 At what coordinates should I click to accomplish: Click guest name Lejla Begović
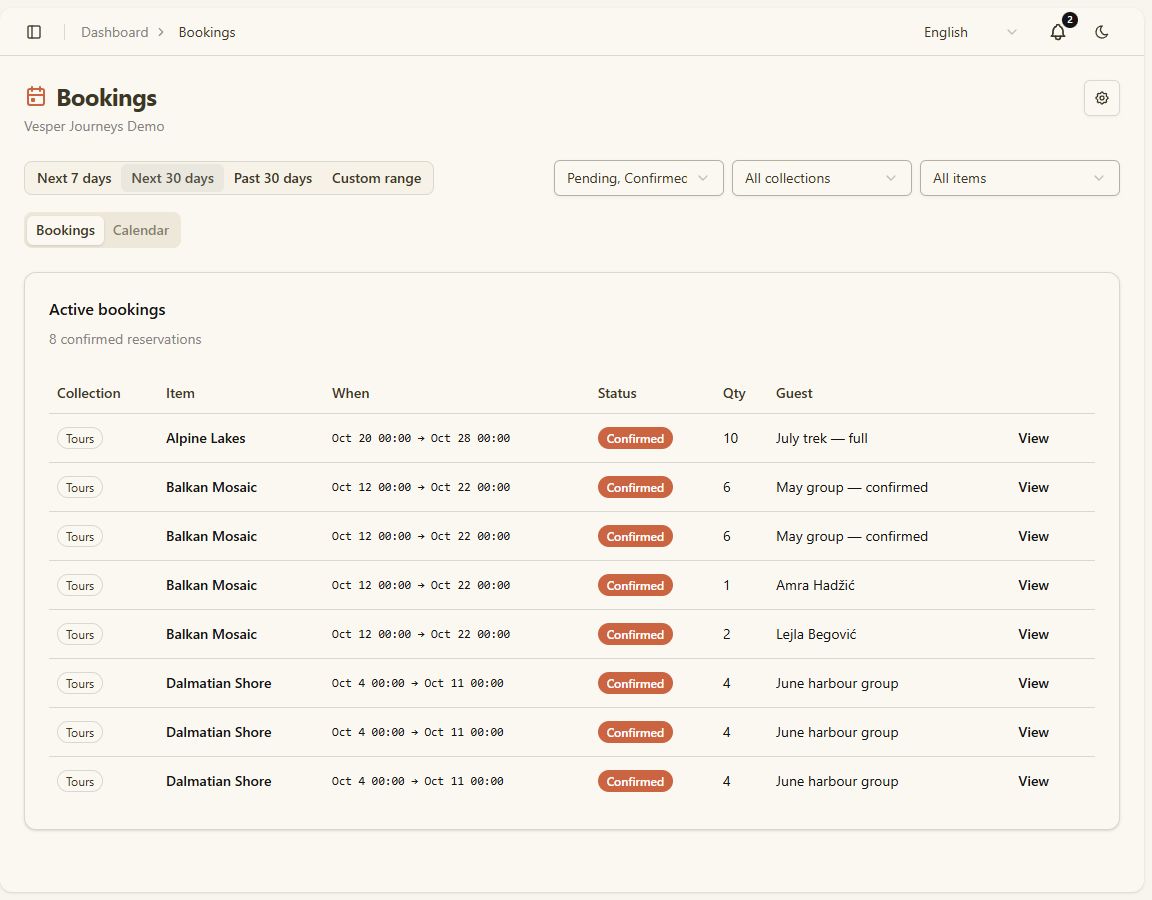[x=816, y=634]
